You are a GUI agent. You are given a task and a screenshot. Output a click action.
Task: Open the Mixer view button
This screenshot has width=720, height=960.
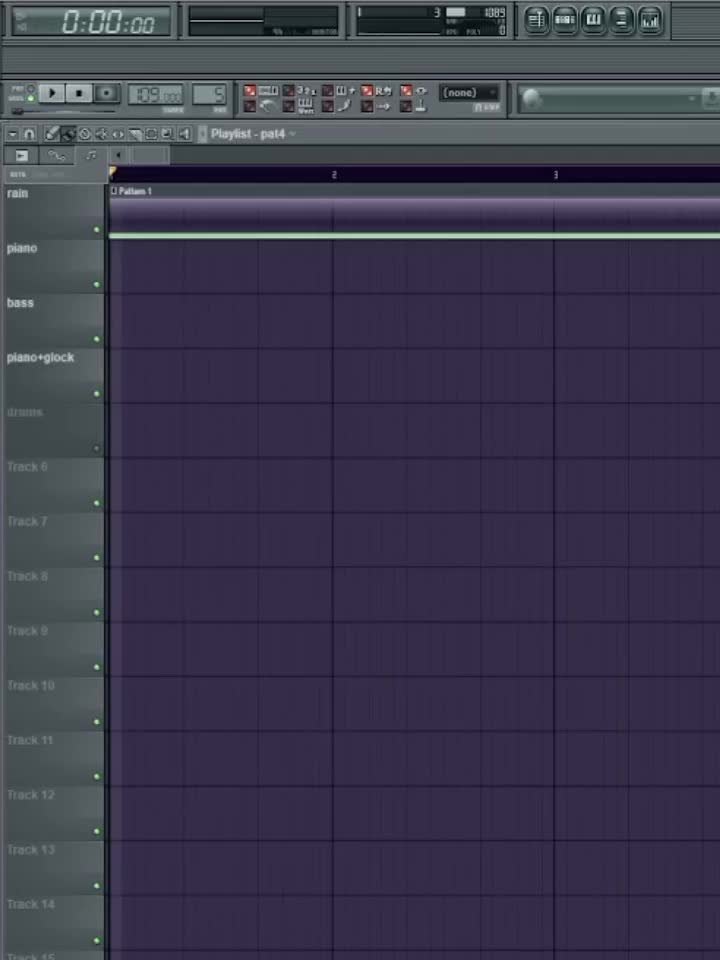pyautogui.click(x=650, y=20)
